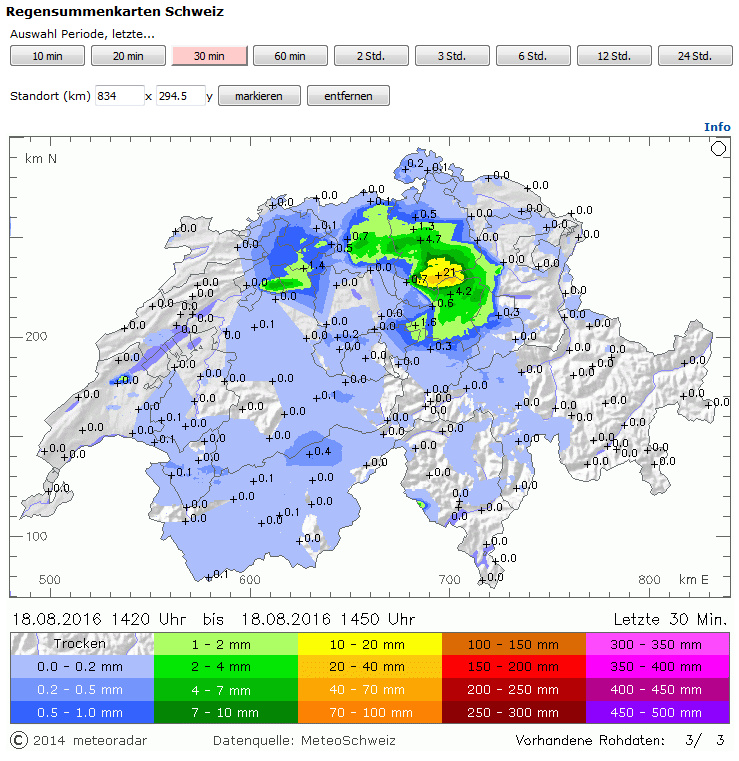The image size is (739, 761).
Task: Click the 350 - 400 mm legend swatch
Action: 657,667
